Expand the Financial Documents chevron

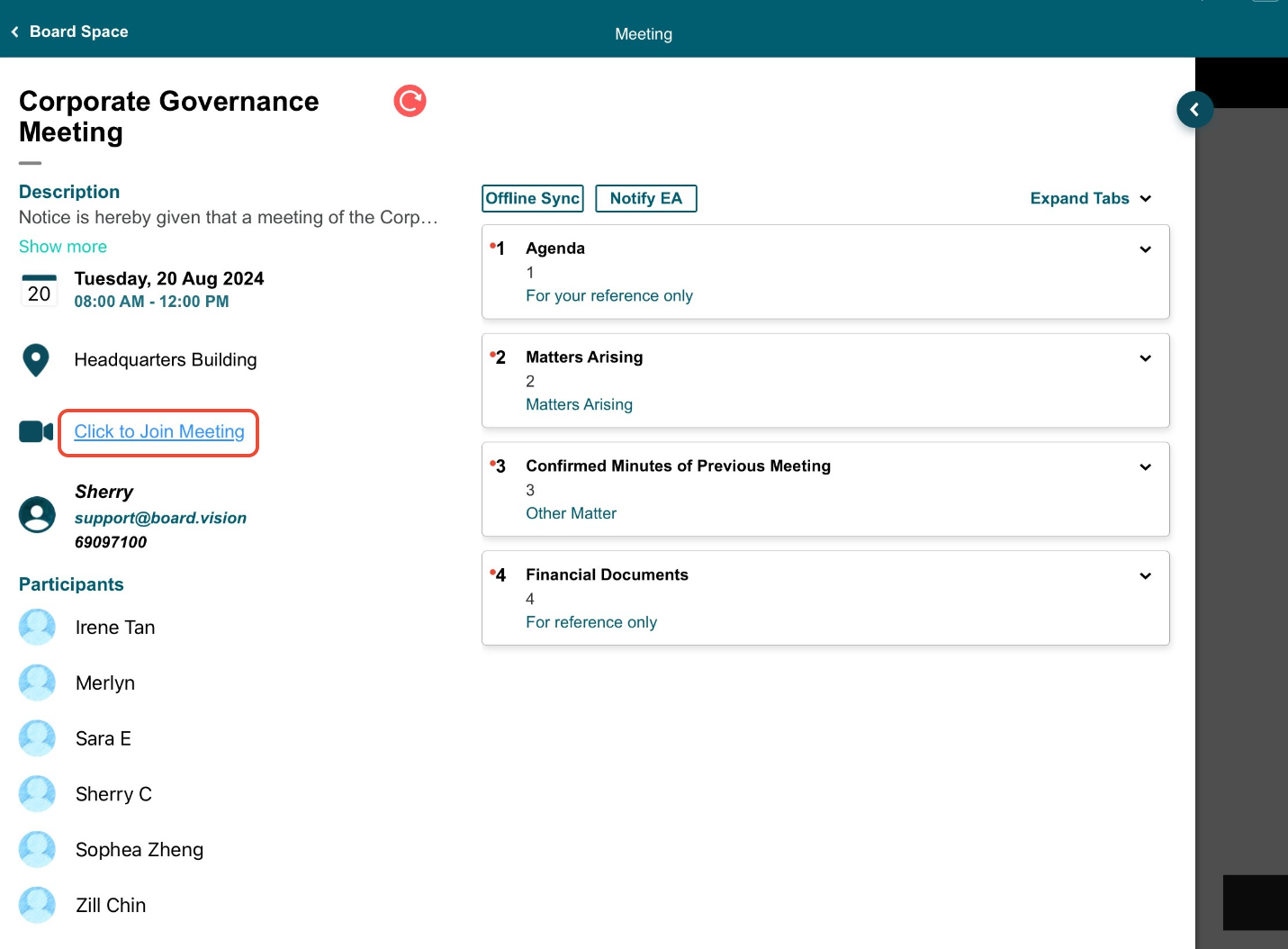tap(1145, 576)
